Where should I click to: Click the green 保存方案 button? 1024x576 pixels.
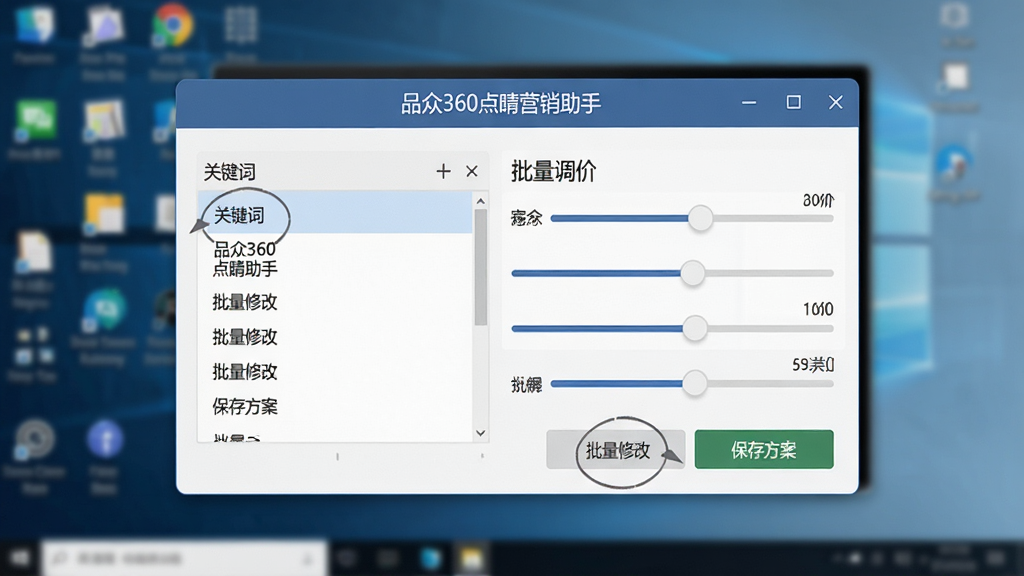point(764,449)
